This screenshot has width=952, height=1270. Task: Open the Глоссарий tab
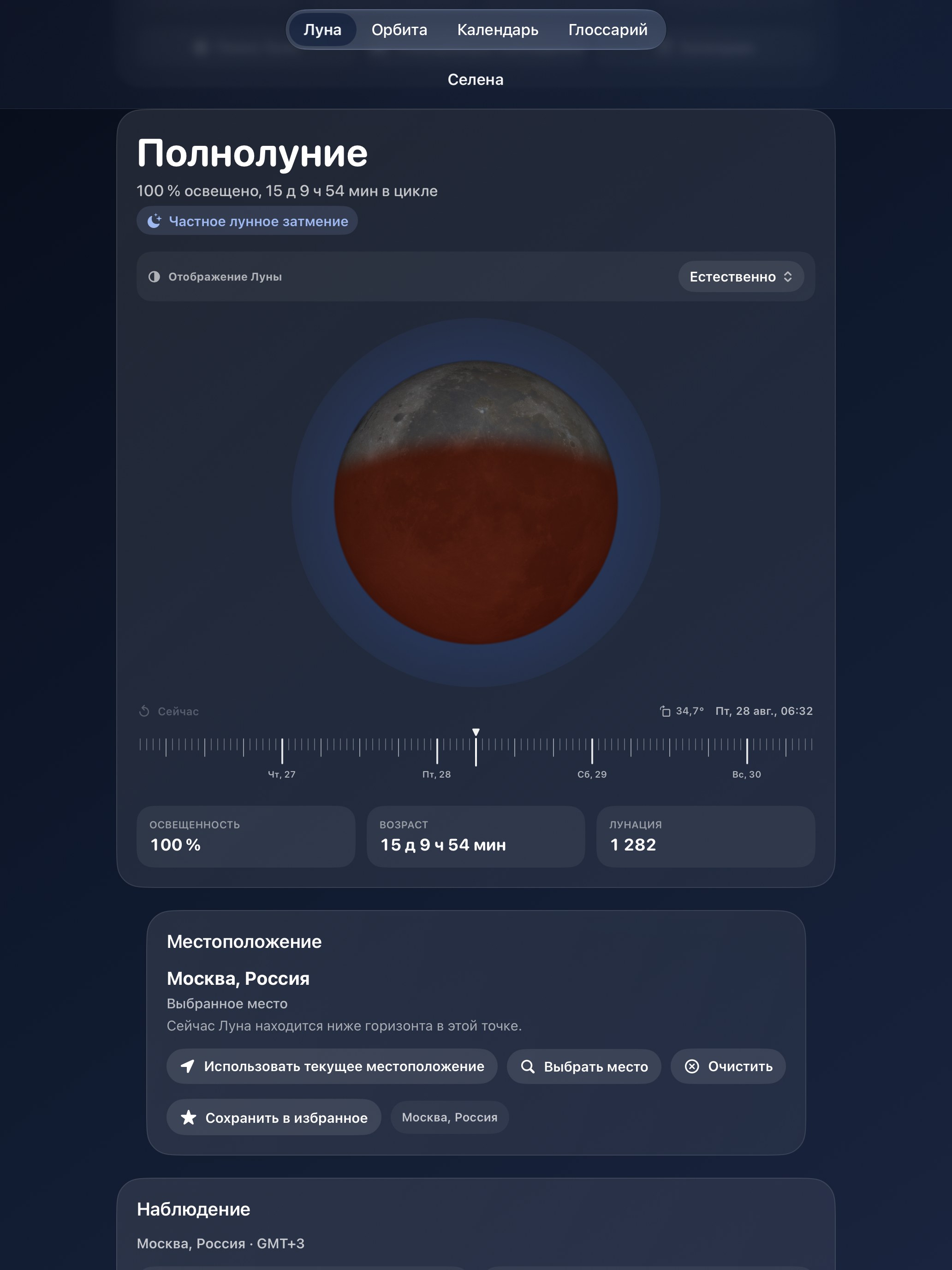pyautogui.click(x=608, y=29)
